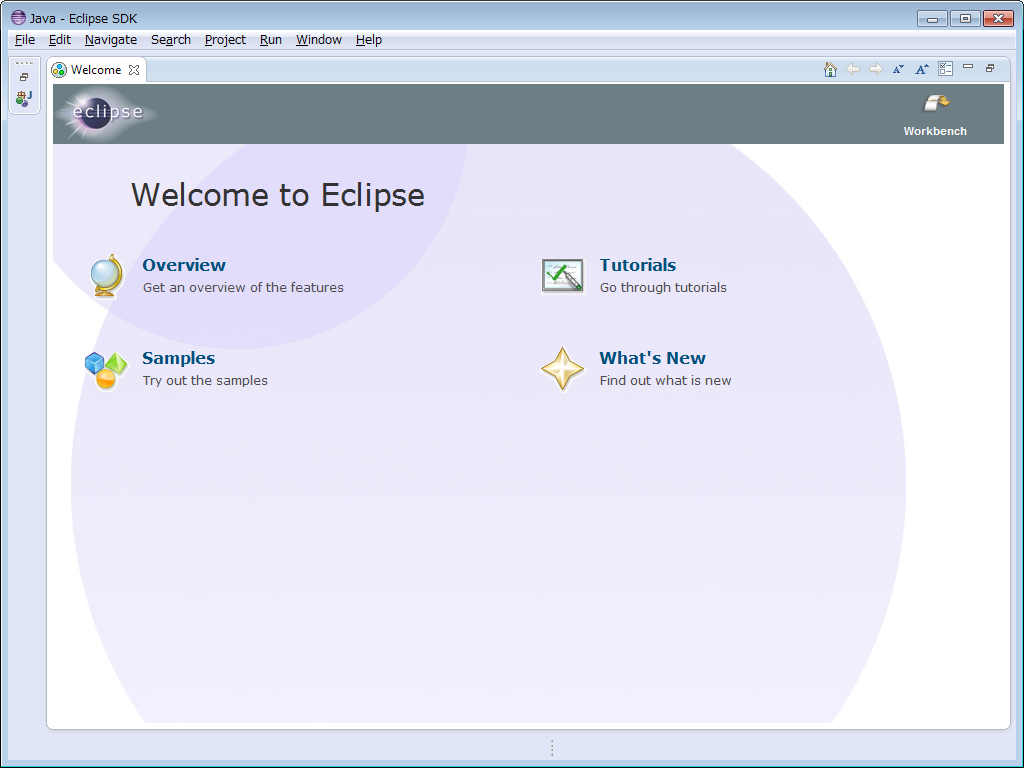Navigate forward with the right arrow icon

pyautogui.click(x=876, y=69)
